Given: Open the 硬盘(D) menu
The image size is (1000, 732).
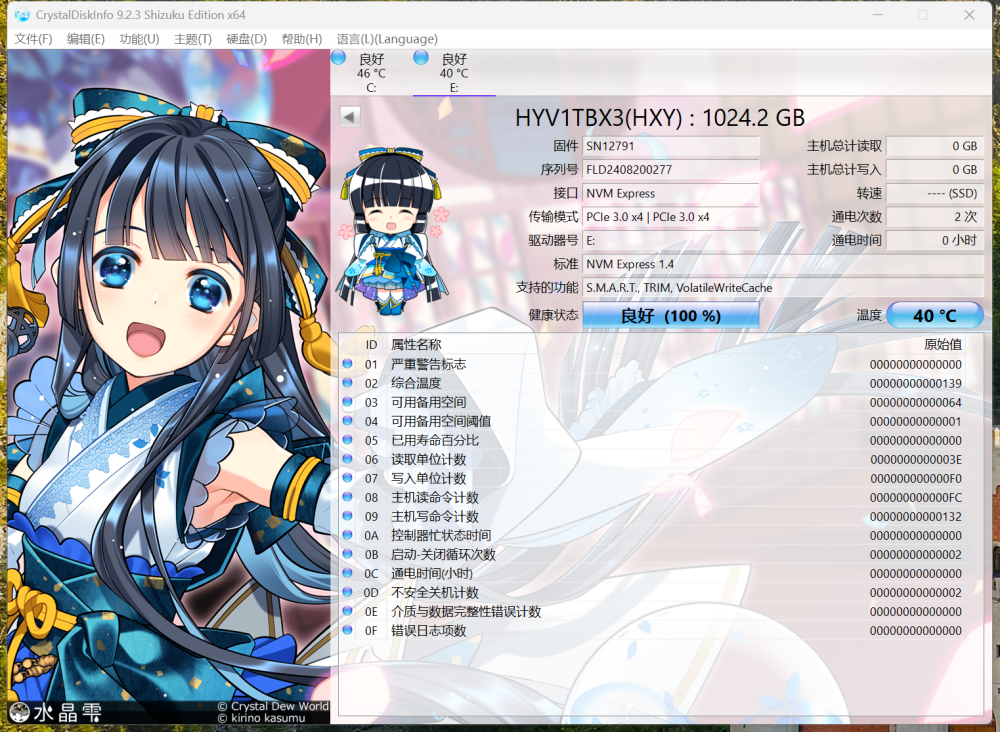Looking at the screenshot, I should coord(247,39).
